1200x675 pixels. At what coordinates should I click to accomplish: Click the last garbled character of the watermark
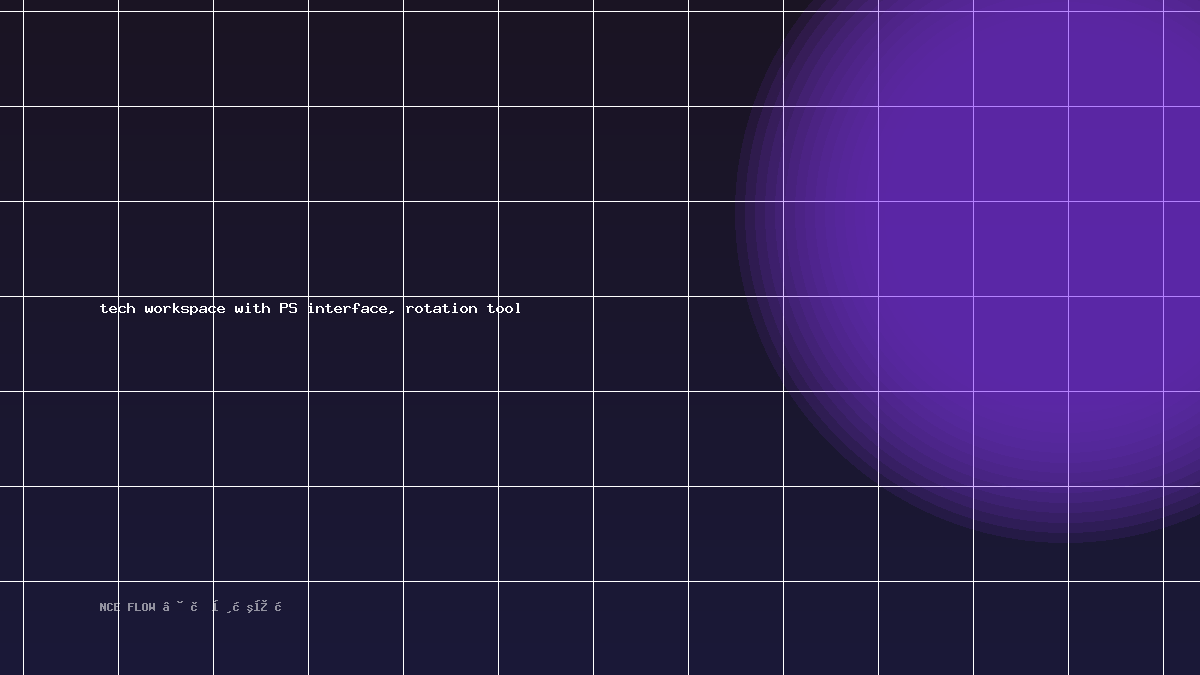(x=278, y=607)
